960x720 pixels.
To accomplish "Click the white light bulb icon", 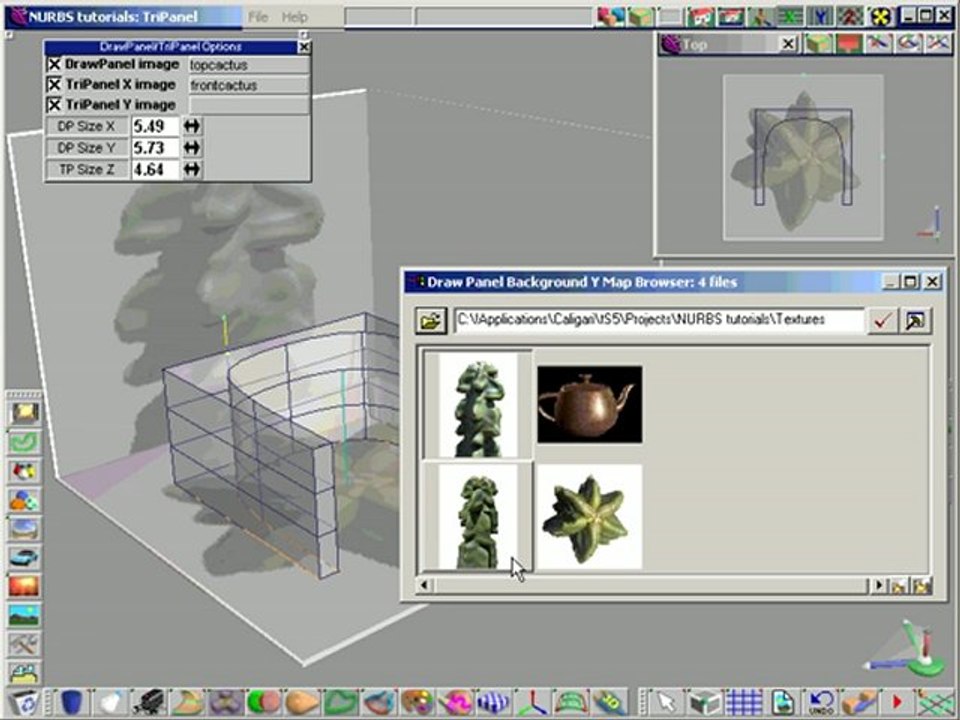I will click(110, 702).
